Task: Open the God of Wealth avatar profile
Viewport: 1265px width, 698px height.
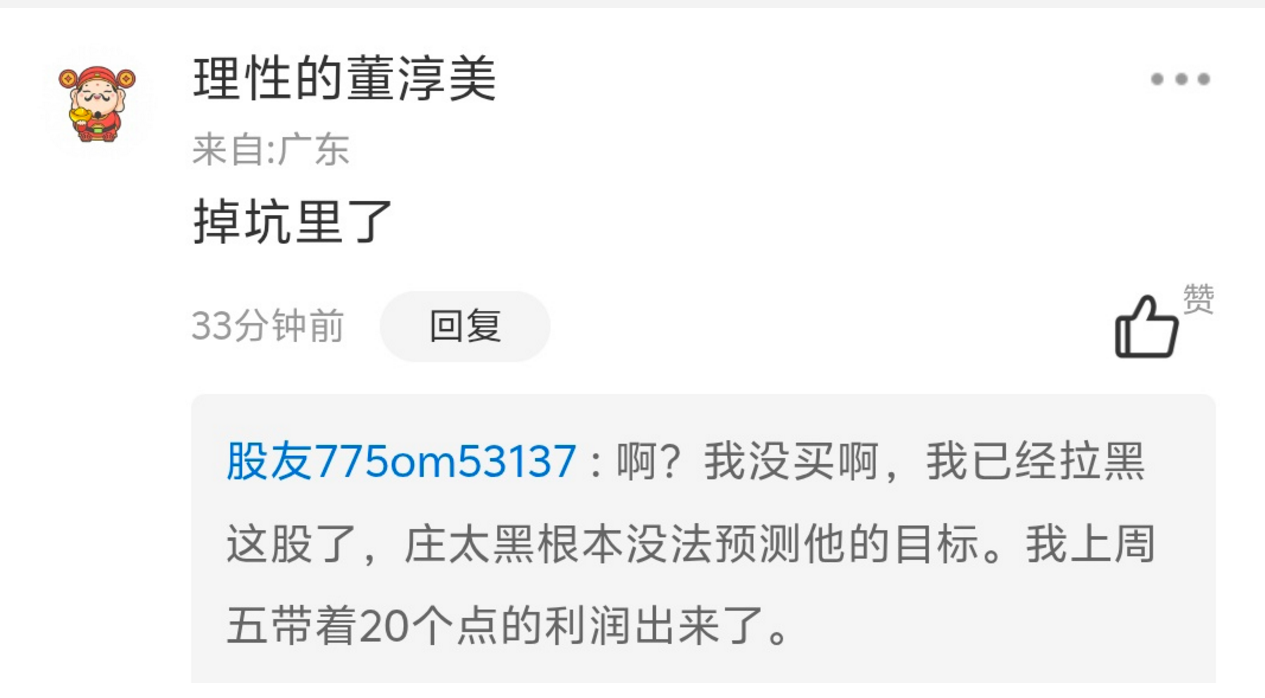Action: (x=97, y=103)
